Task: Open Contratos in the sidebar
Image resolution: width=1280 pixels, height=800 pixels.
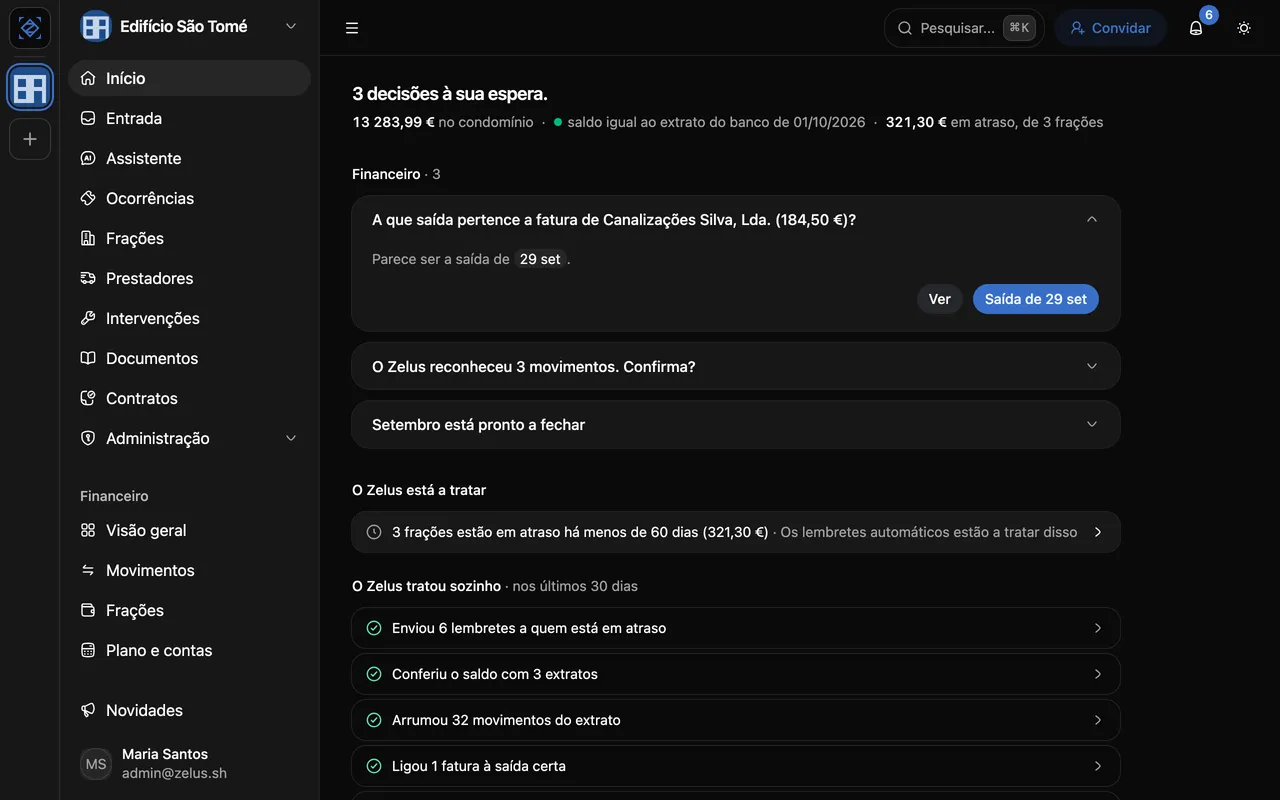Action: pyautogui.click(x=189, y=398)
